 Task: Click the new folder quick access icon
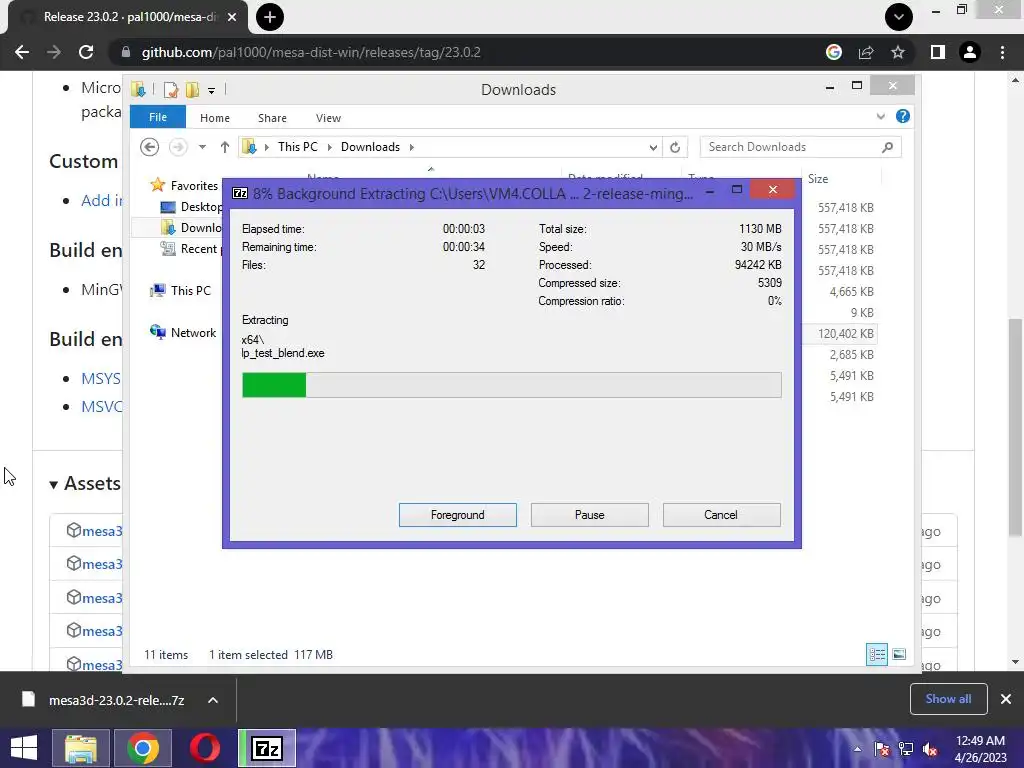point(192,89)
